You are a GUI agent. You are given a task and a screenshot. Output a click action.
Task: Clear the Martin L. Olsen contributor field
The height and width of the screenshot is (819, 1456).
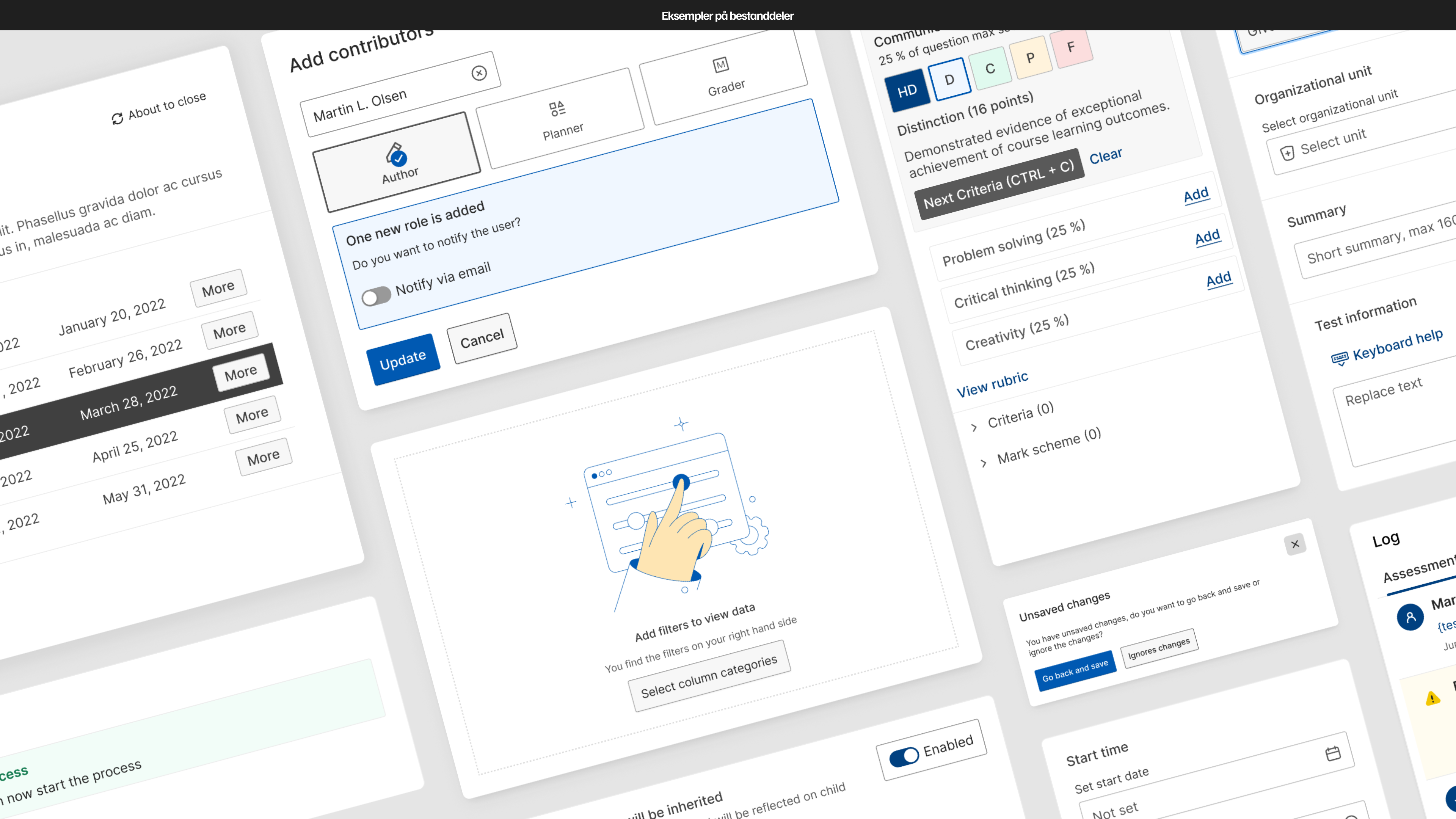coord(479,73)
